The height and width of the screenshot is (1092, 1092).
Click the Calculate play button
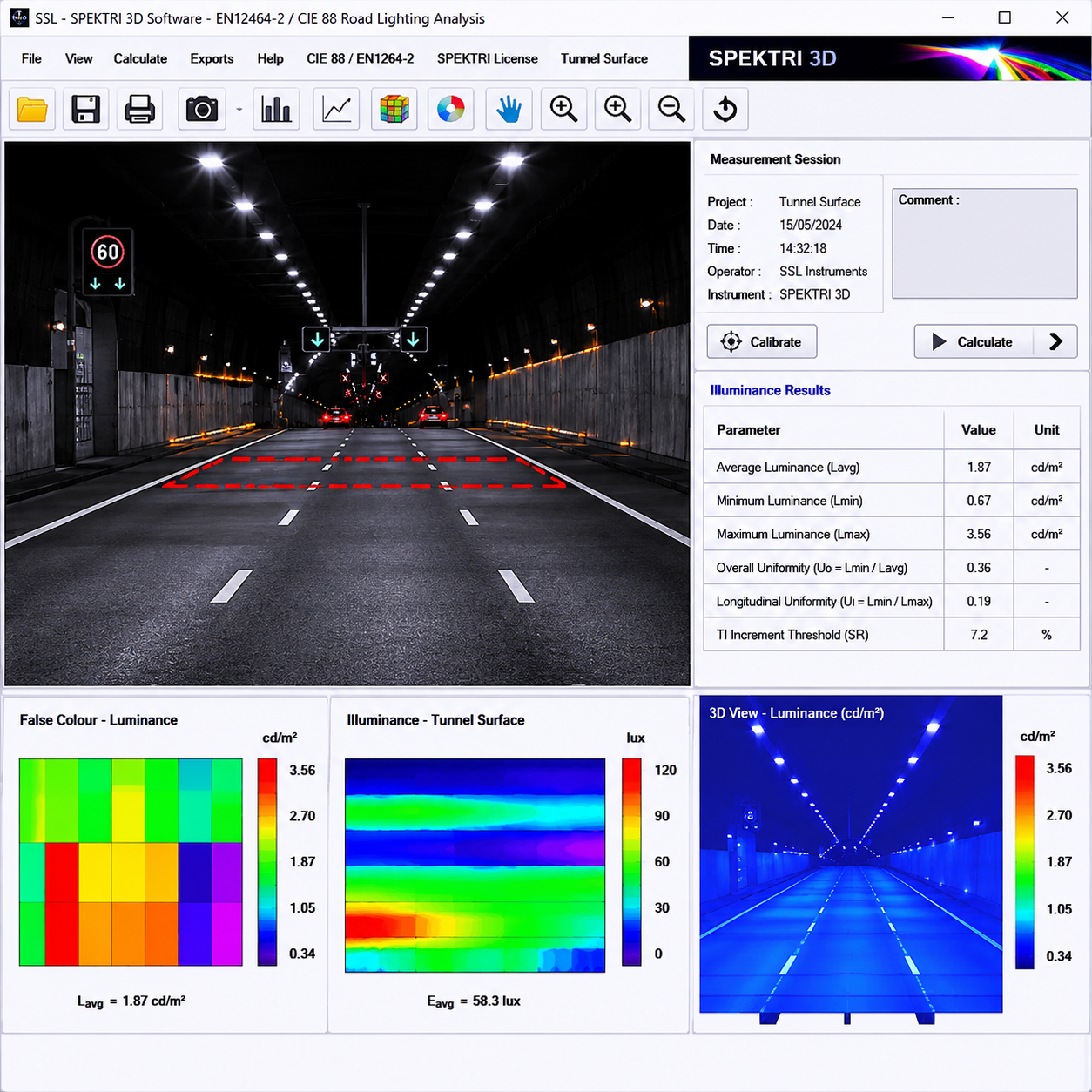click(974, 341)
